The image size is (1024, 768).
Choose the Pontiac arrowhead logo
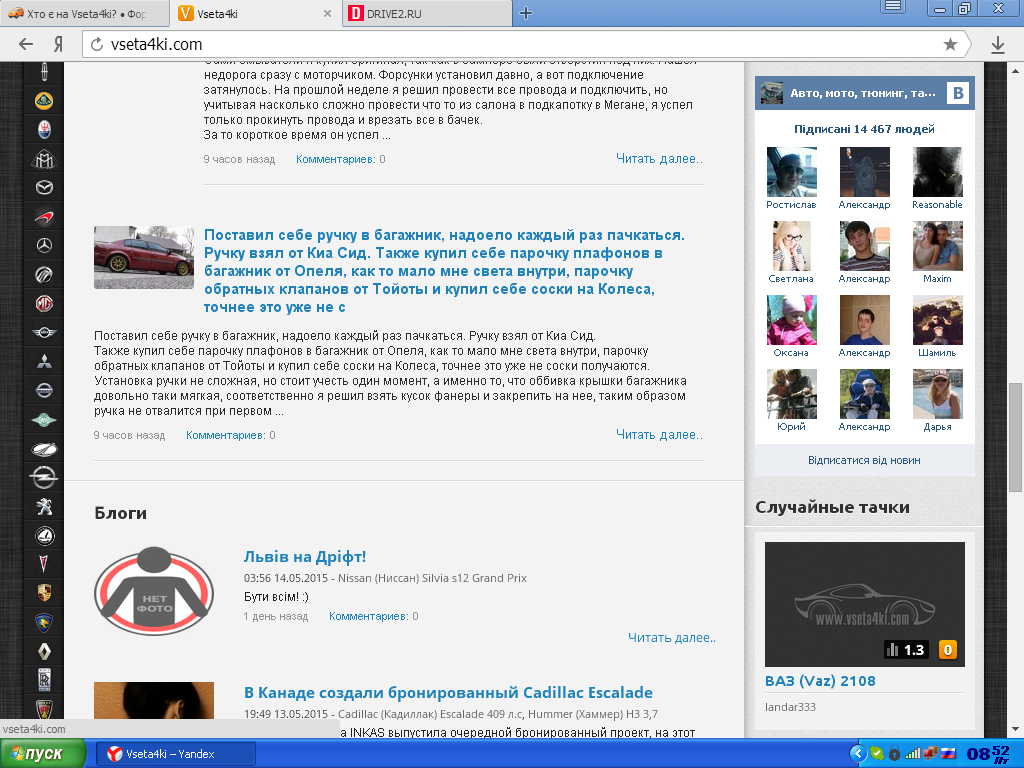click(44, 564)
